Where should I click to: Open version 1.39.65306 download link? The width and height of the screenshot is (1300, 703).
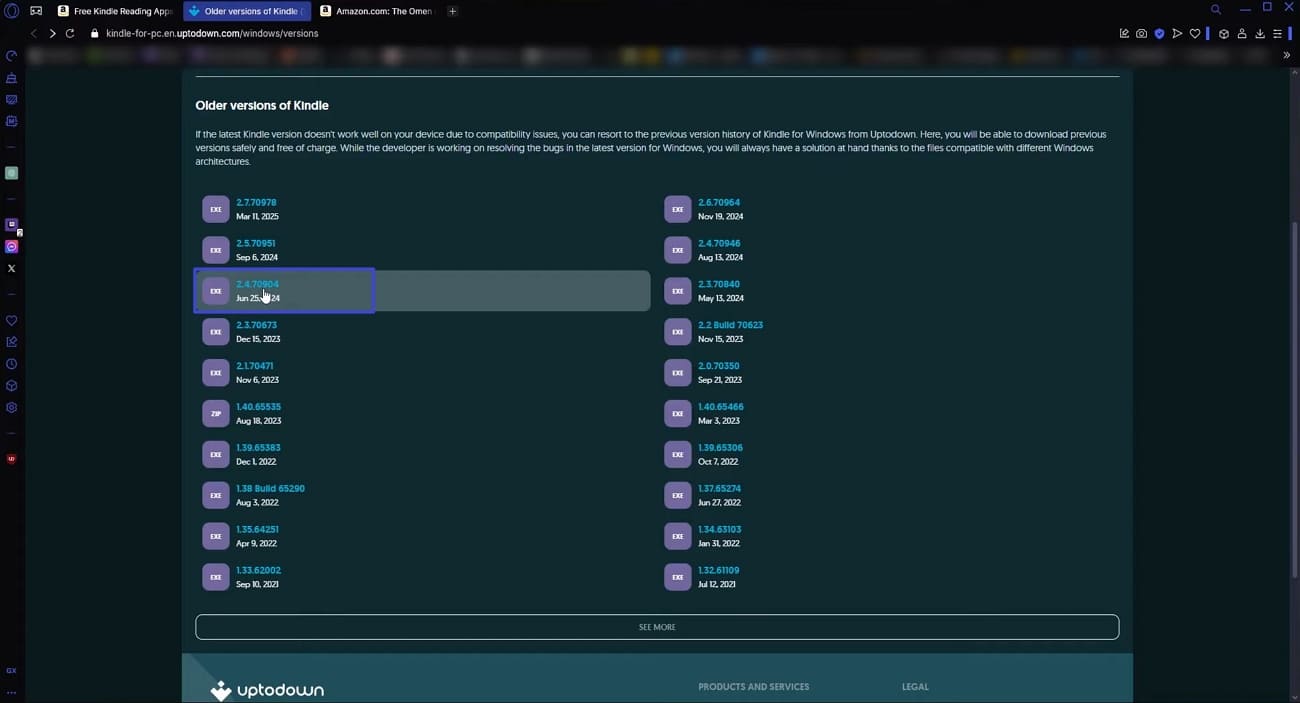tap(720, 448)
